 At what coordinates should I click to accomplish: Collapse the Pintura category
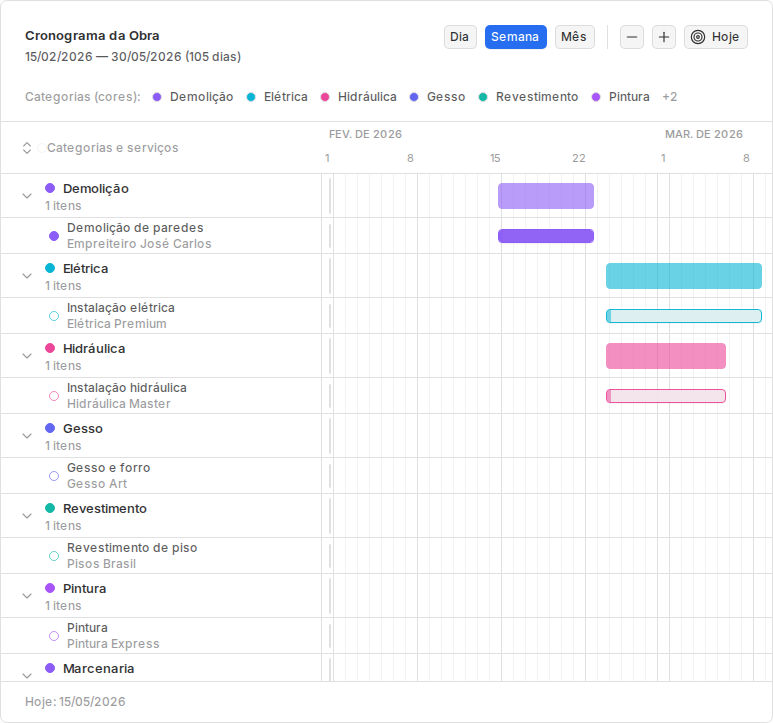(27, 596)
